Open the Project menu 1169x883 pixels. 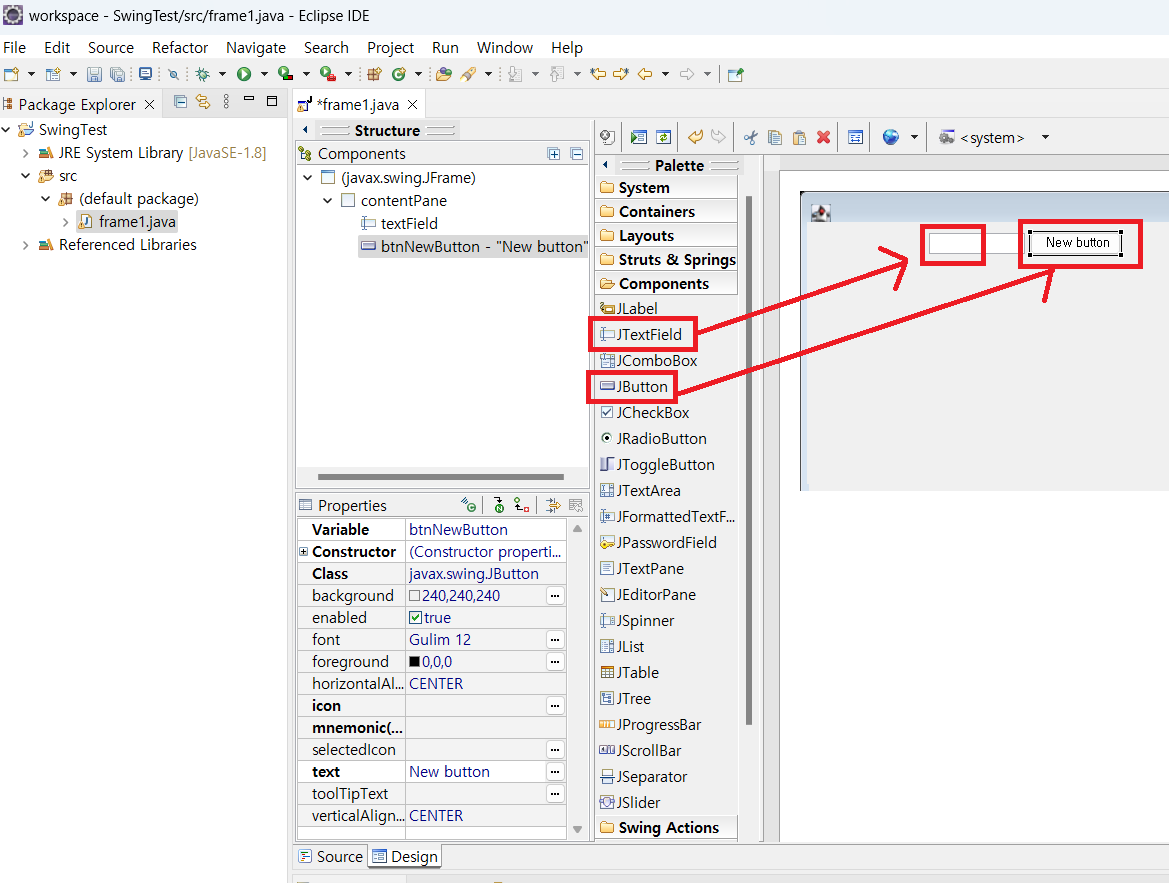pos(390,48)
